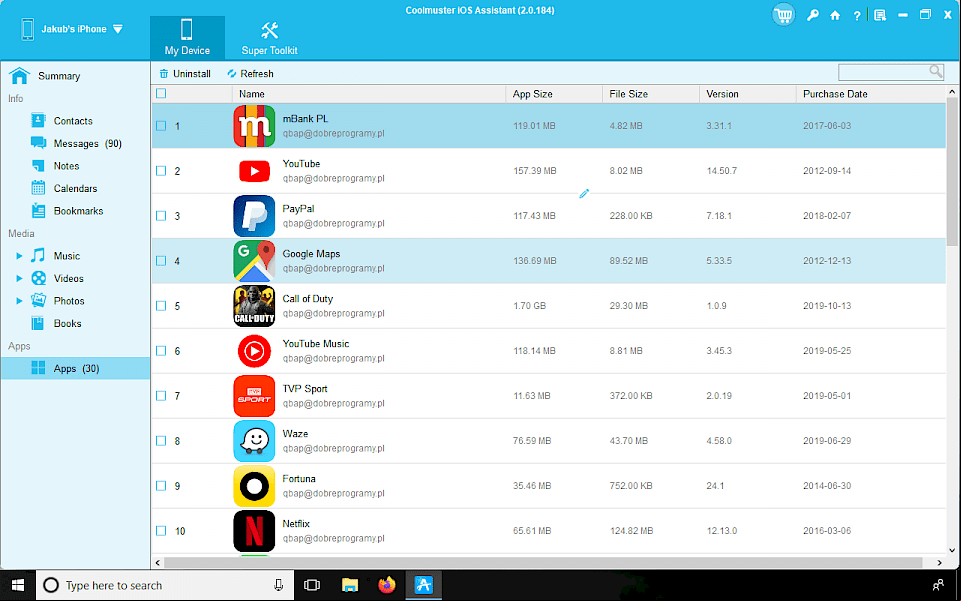Check the box for PayPal row

[161, 216]
